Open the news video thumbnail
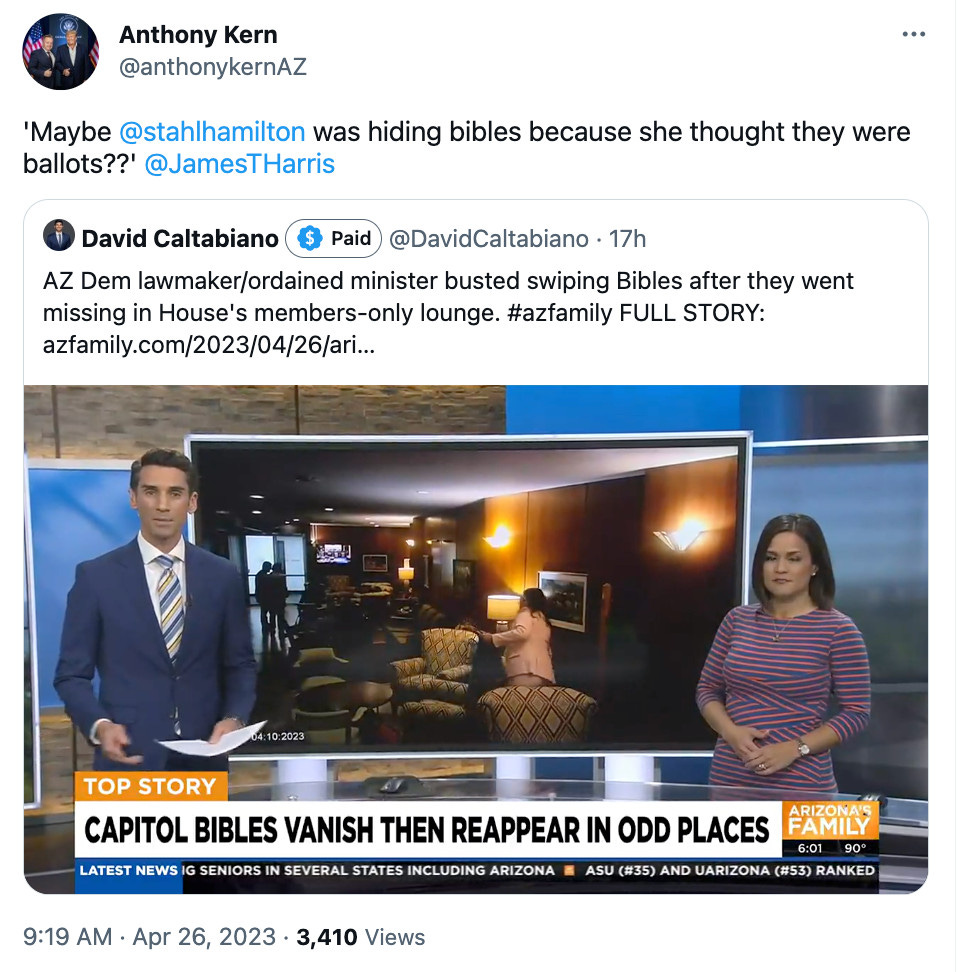 point(476,638)
